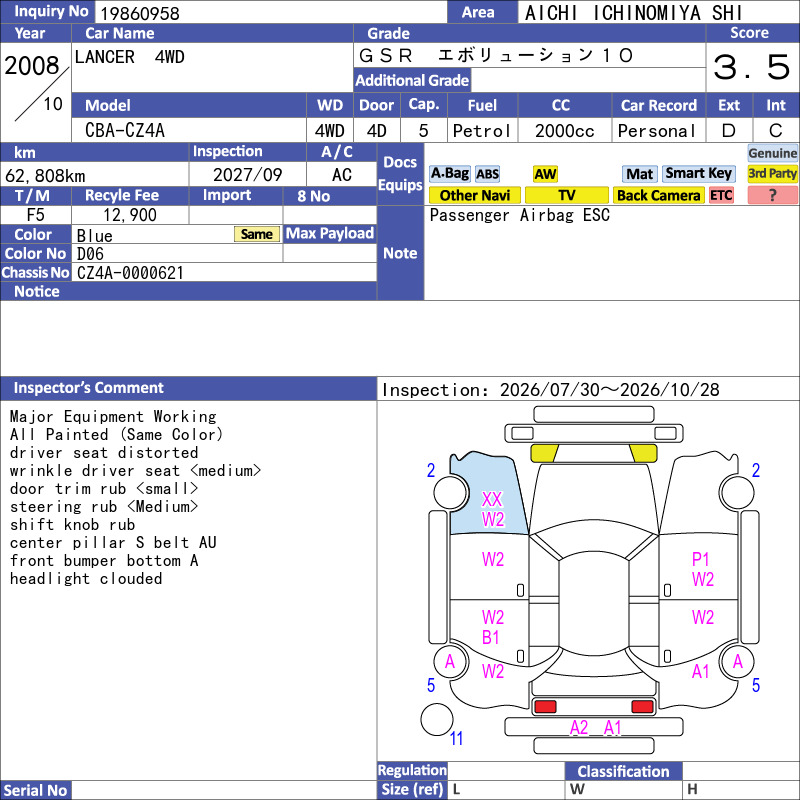
Task: Click the yellow Same color tag
Action: point(257,234)
